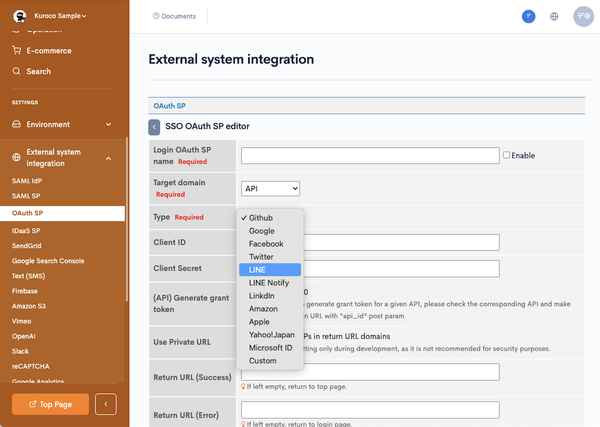Viewport: 600px width, 427px height.
Task: Open the user avatar menu
Action: click(x=583, y=16)
